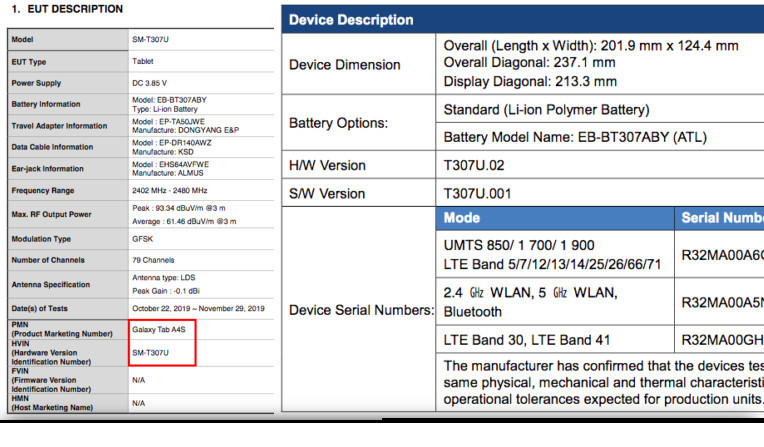Screen dimensions: 764x447
Task: Click the 'Device Serial Numbers:' label
Action: click(361, 310)
